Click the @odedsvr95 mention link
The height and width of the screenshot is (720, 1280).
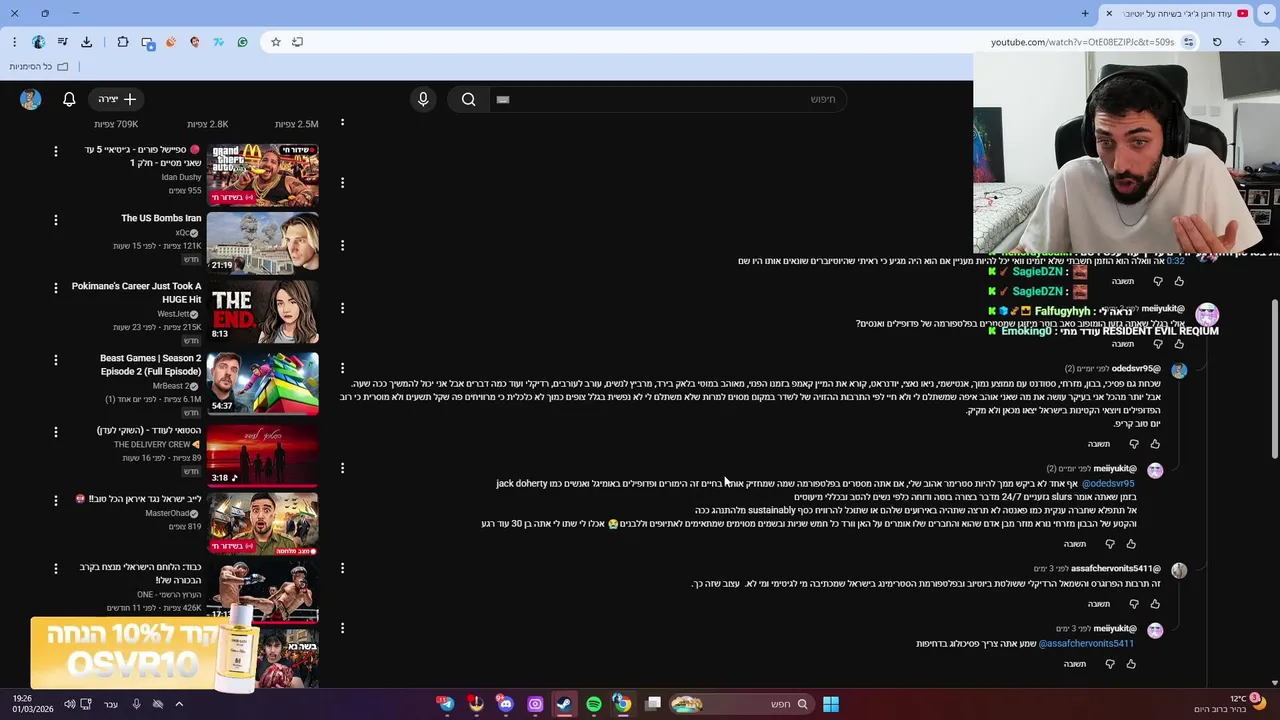click(1108, 484)
